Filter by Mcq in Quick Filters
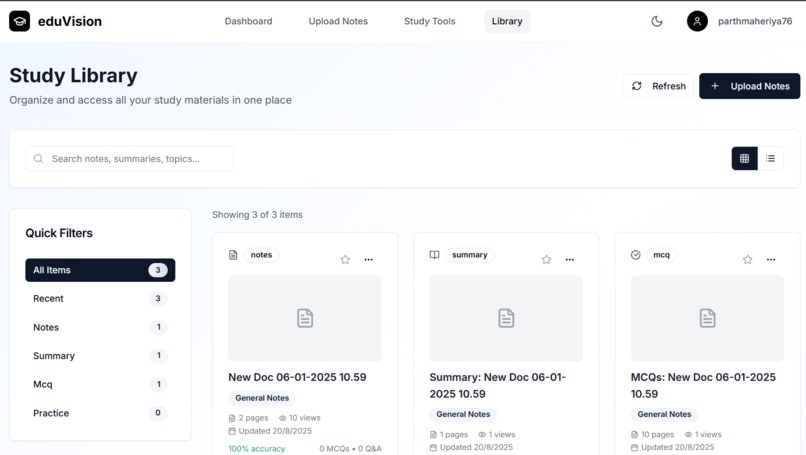Screen dimensions: 806x455 (x=100, y=384)
